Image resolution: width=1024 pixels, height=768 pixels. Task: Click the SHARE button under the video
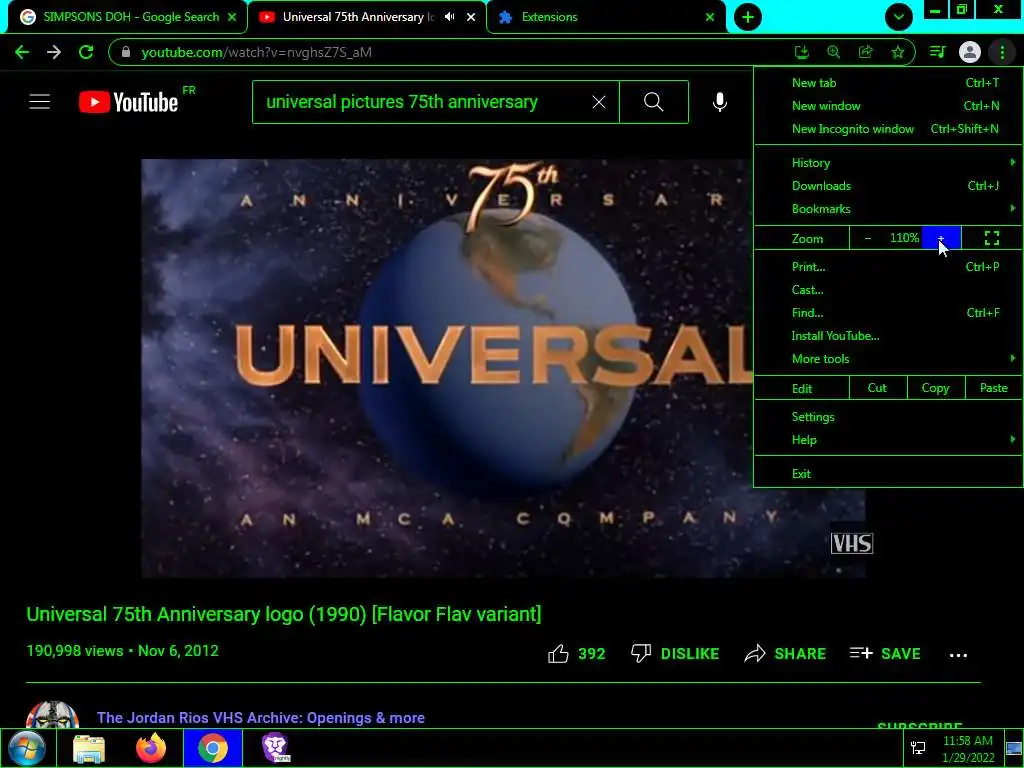[x=785, y=654]
